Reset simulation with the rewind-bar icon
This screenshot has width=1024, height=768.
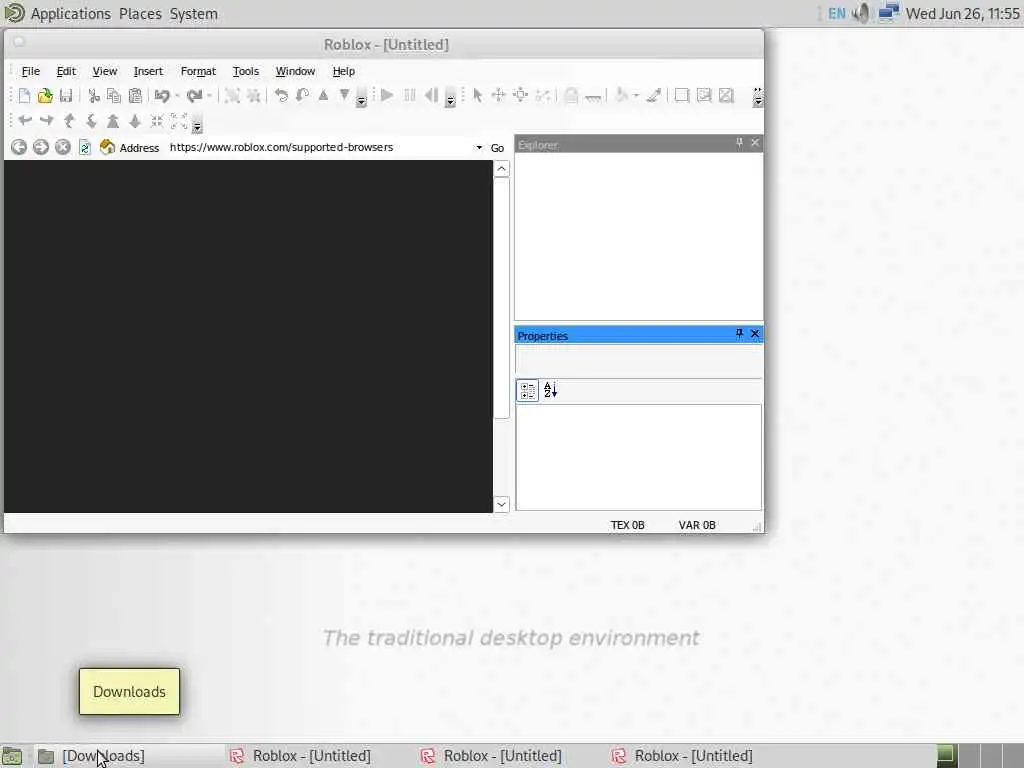[x=432, y=95]
